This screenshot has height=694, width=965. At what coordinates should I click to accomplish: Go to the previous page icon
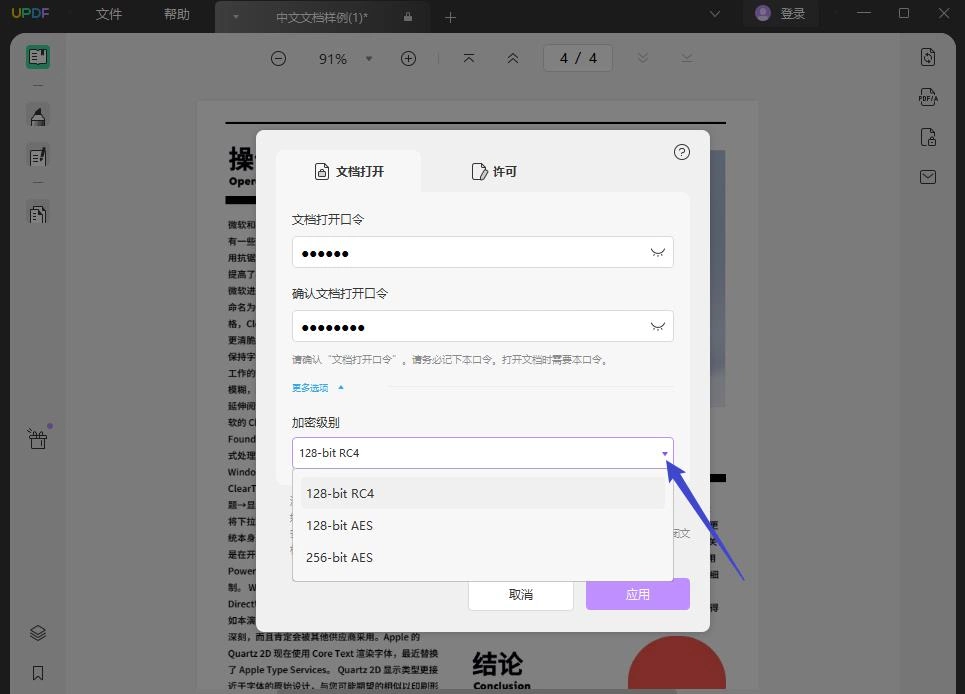[x=513, y=58]
